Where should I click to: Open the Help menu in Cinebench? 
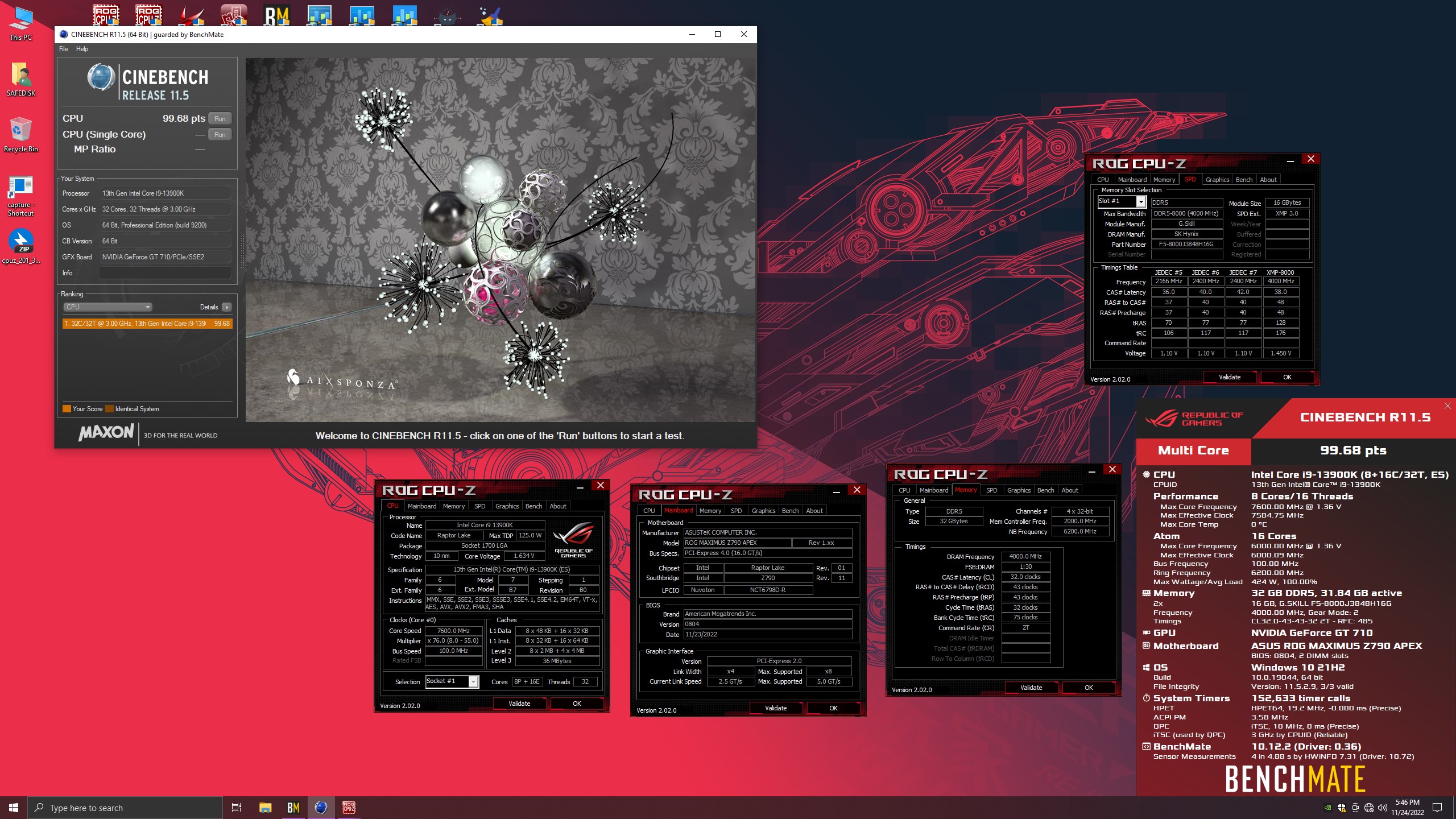(82, 49)
